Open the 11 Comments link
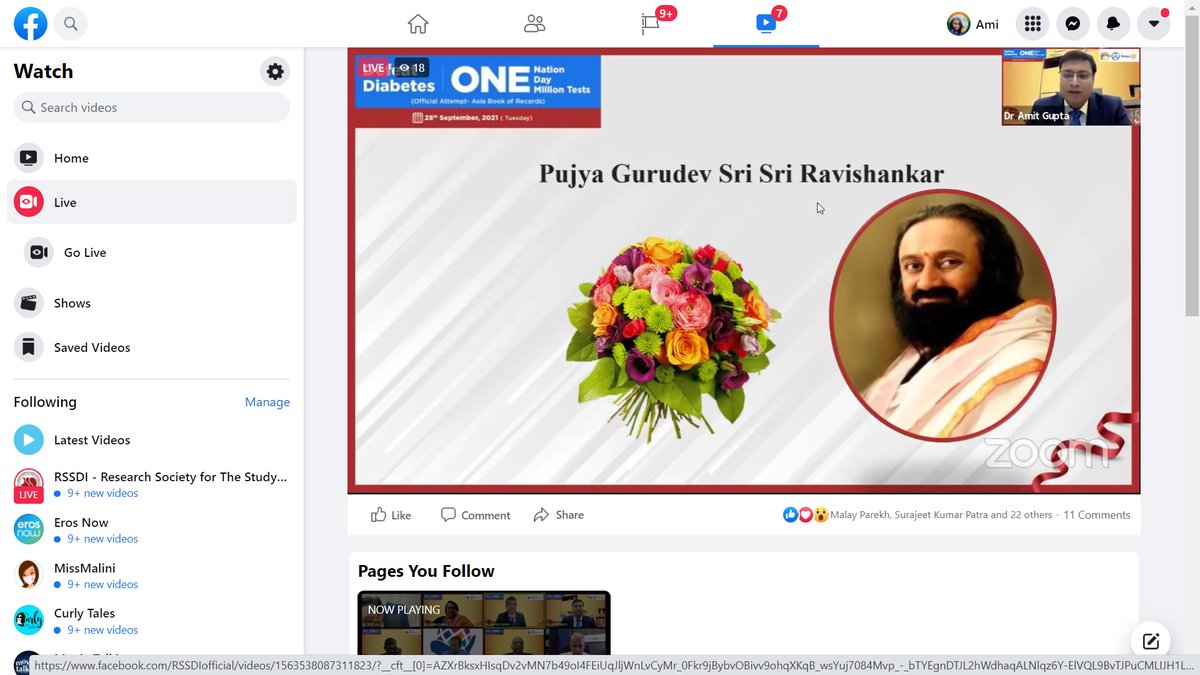This screenshot has width=1200, height=675. [1097, 515]
